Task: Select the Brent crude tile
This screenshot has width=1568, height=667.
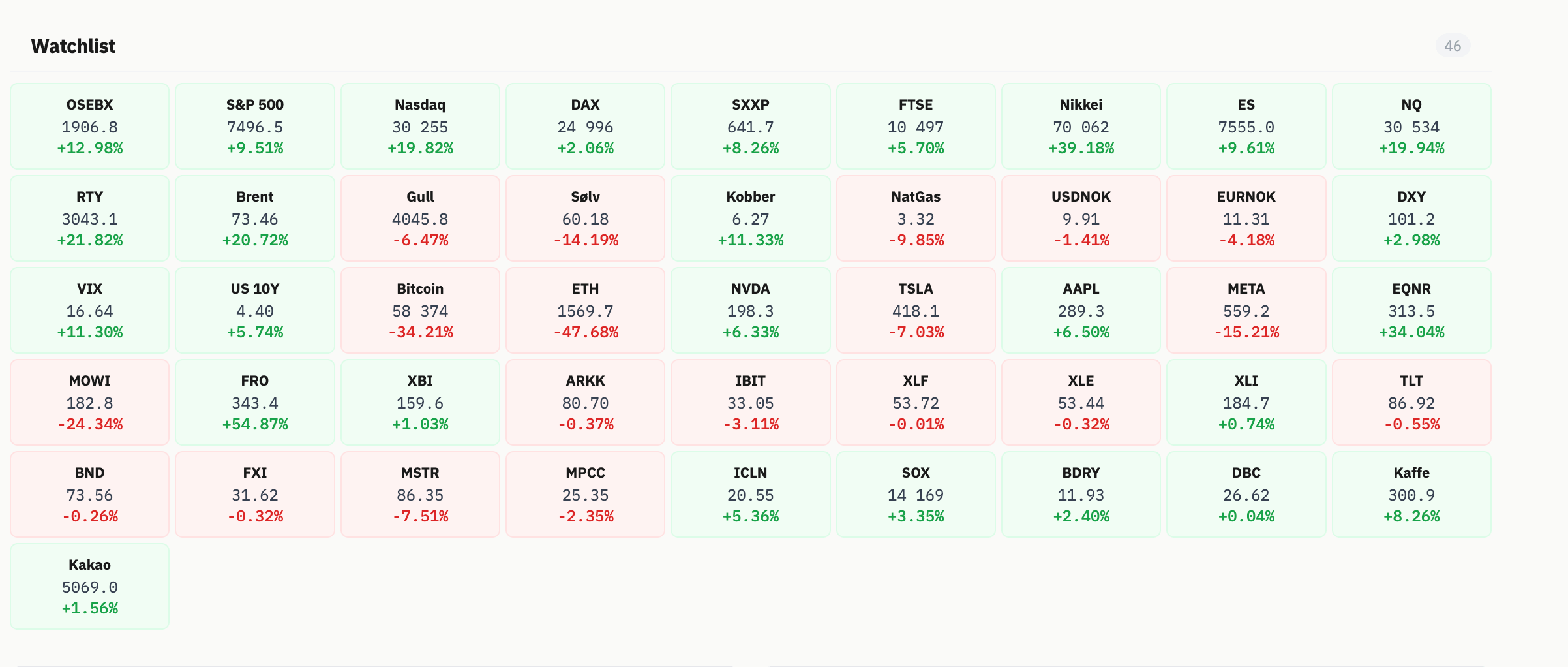Action: [x=255, y=218]
